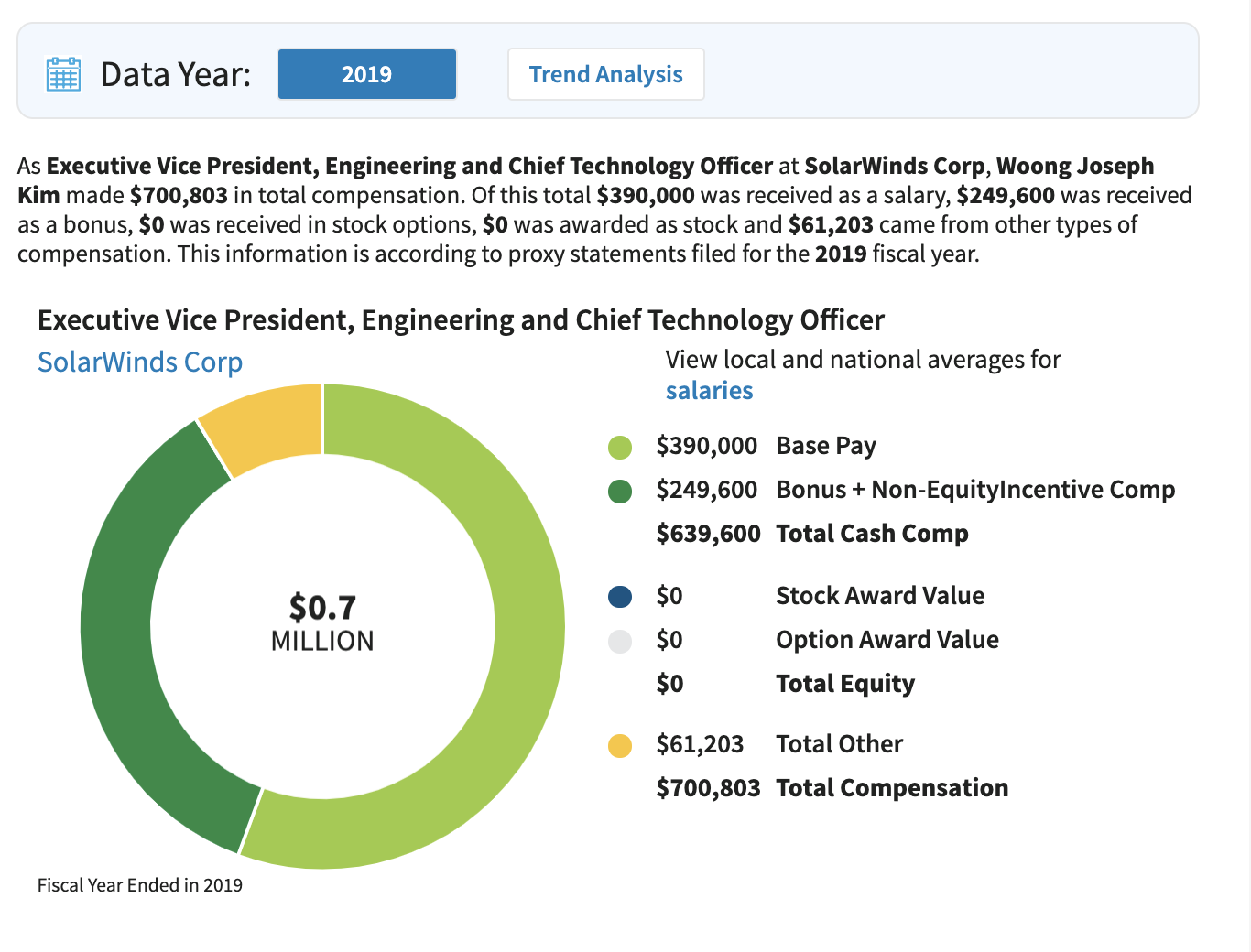
Task: Open the SolarWinds Corp link
Action: pyautogui.click(x=140, y=362)
